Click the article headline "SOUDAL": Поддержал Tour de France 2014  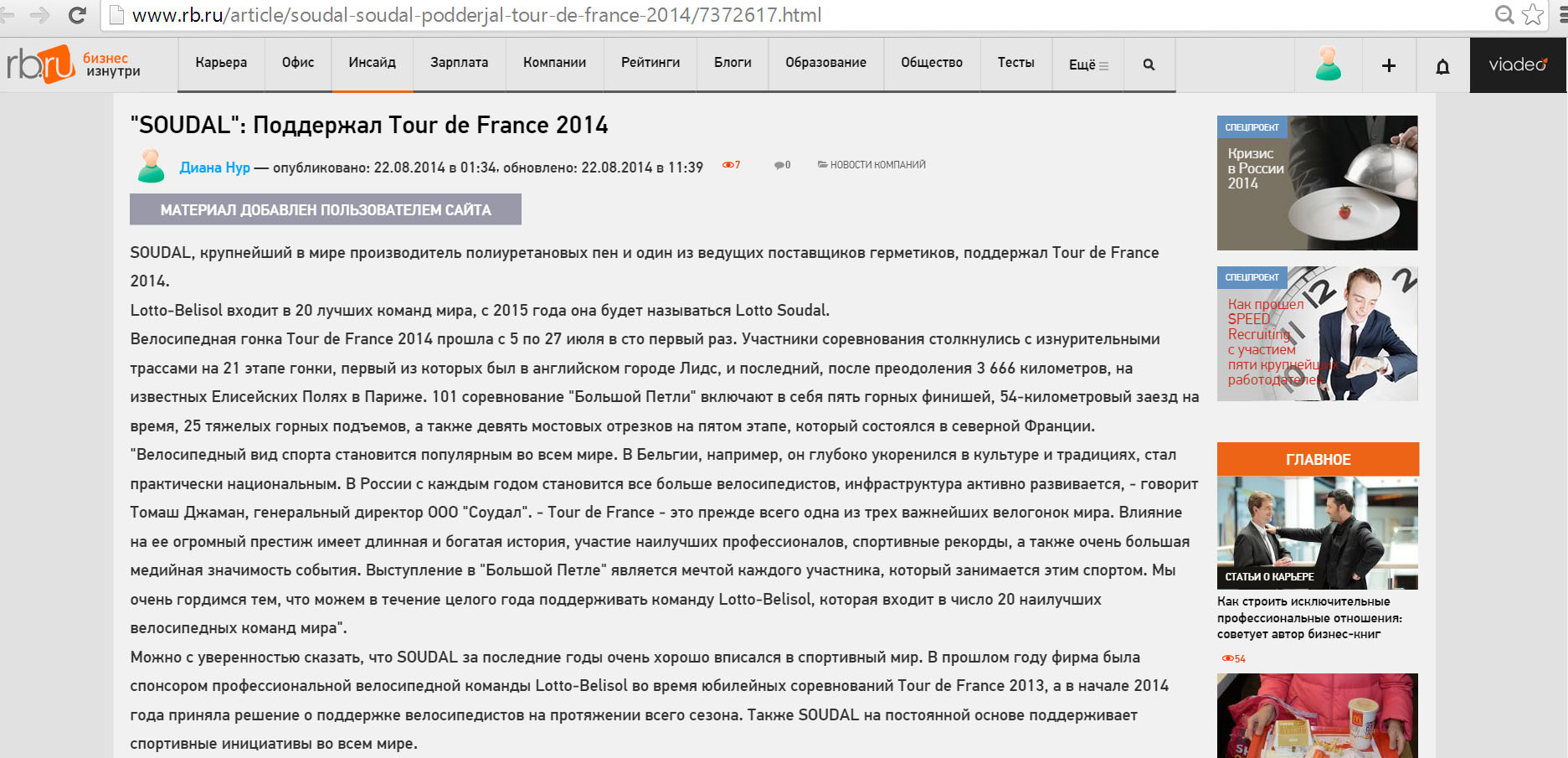click(369, 126)
